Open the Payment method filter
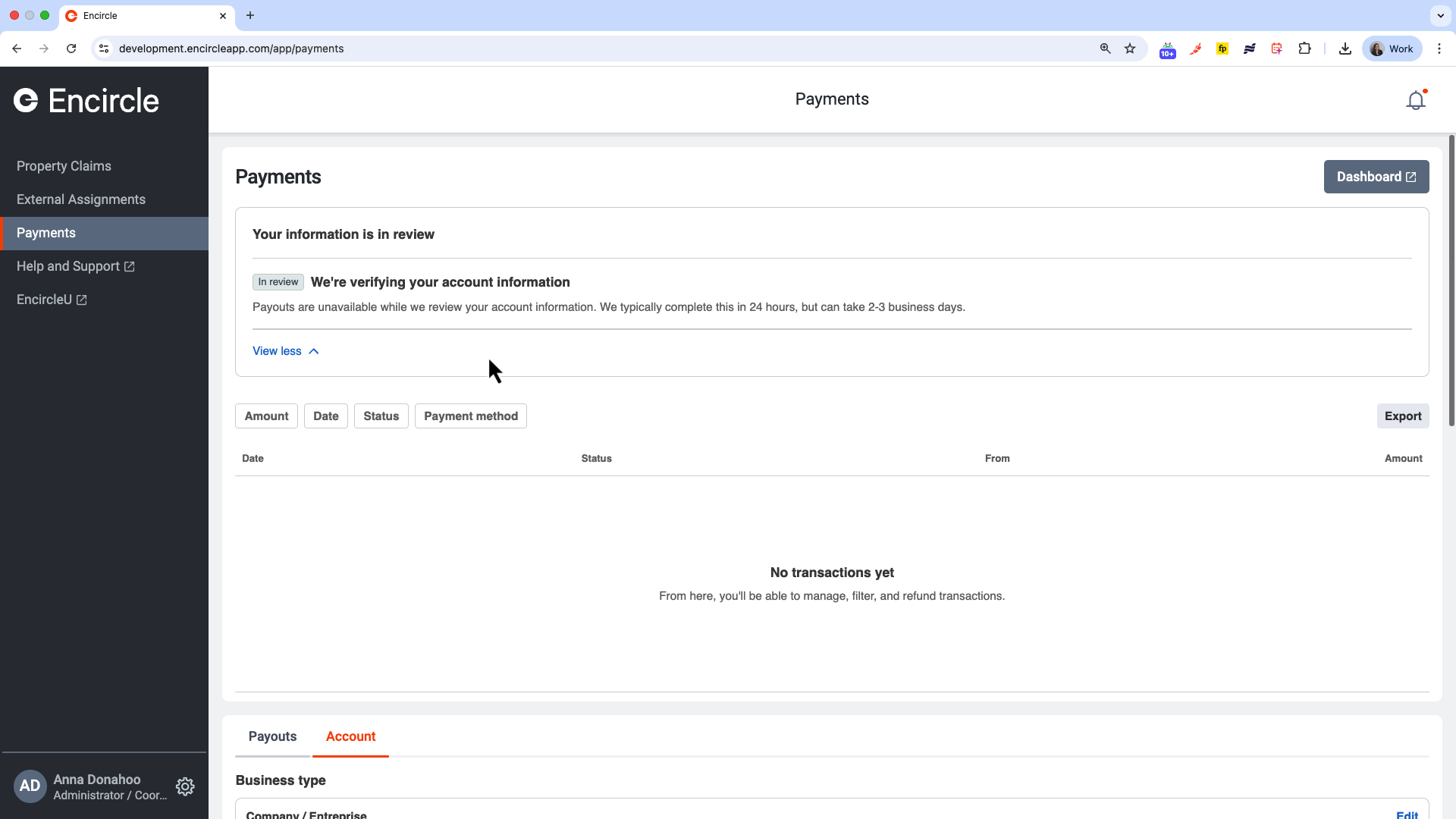Viewport: 1456px width, 819px height. (470, 416)
